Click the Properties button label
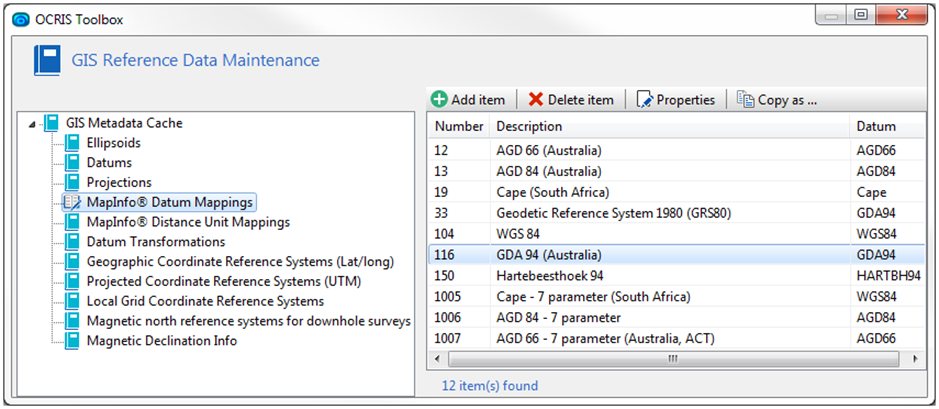Screen dimensions: 939x409 pos(686,100)
